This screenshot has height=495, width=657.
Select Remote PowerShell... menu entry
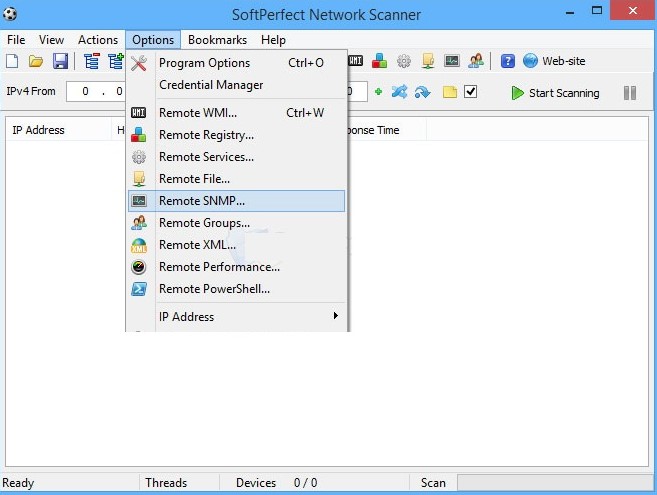pos(236,289)
